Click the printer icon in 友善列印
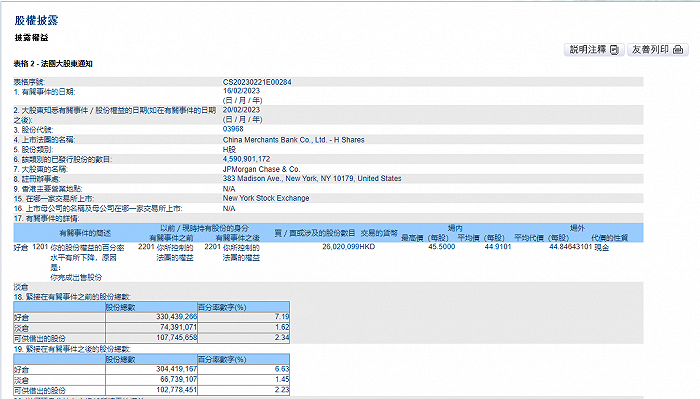700x399 pixels. click(678, 50)
